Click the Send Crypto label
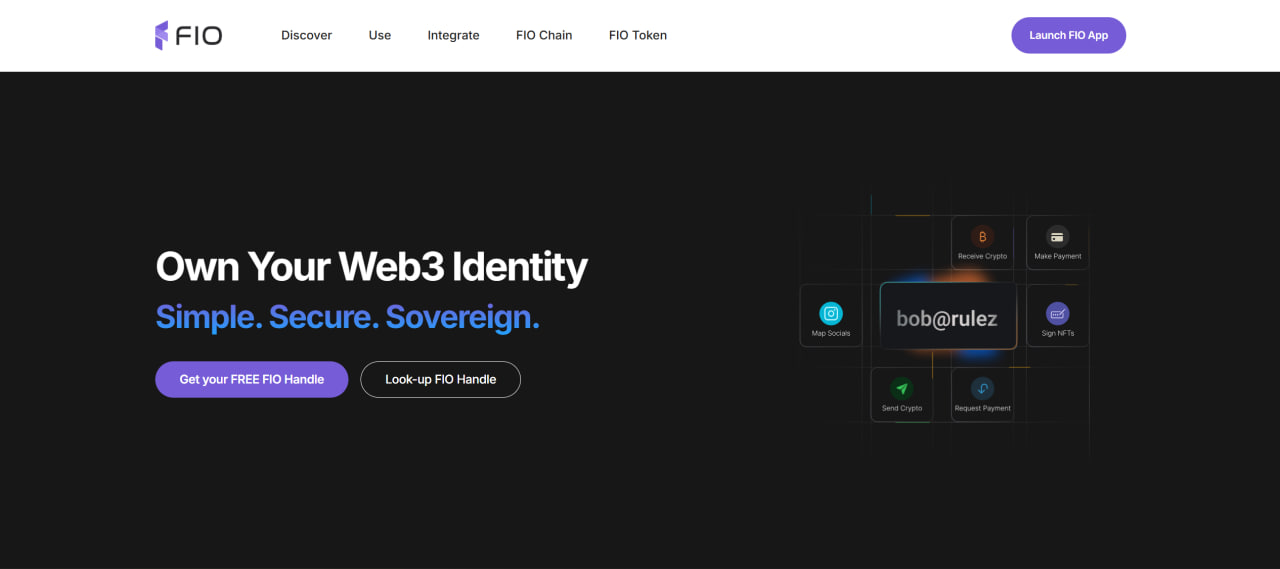Image resolution: width=1280 pixels, height=569 pixels. coord(902,408)
